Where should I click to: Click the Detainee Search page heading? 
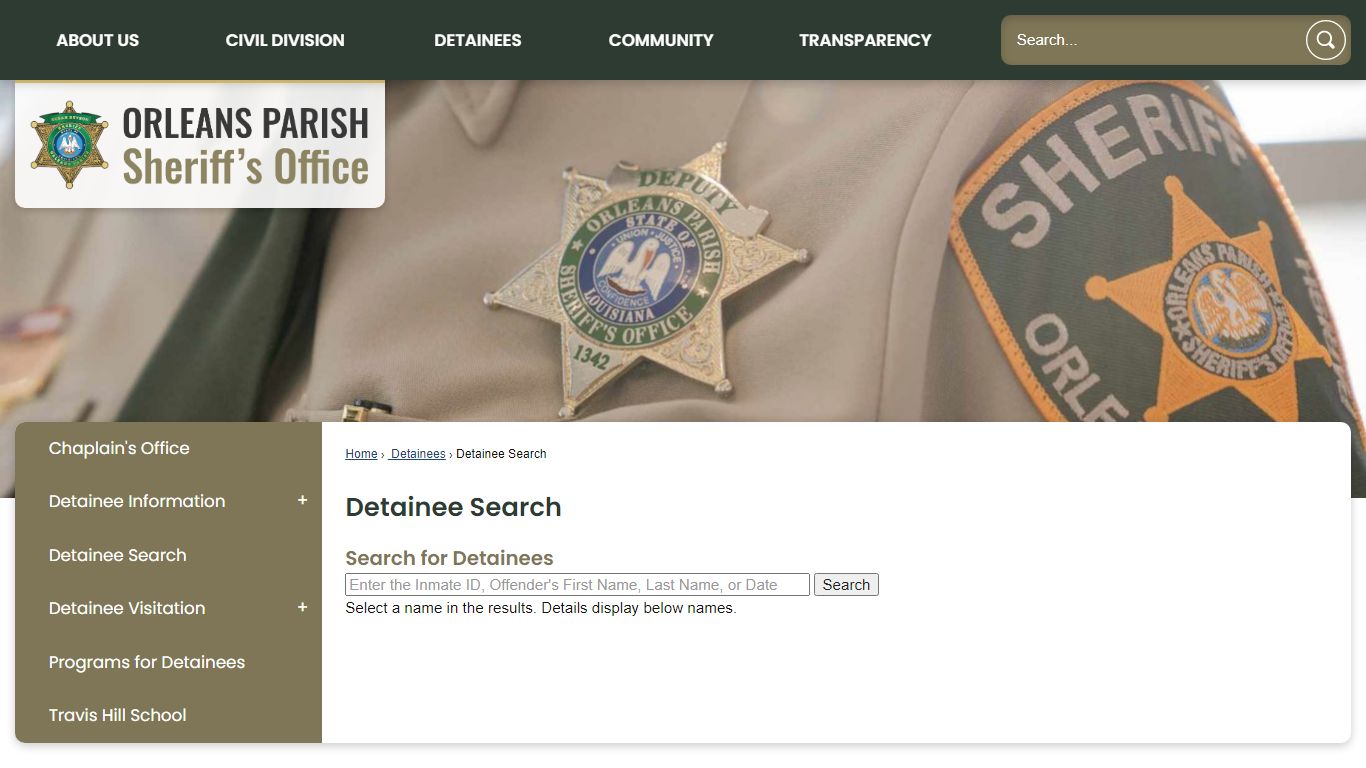click(x=453, y=507)
